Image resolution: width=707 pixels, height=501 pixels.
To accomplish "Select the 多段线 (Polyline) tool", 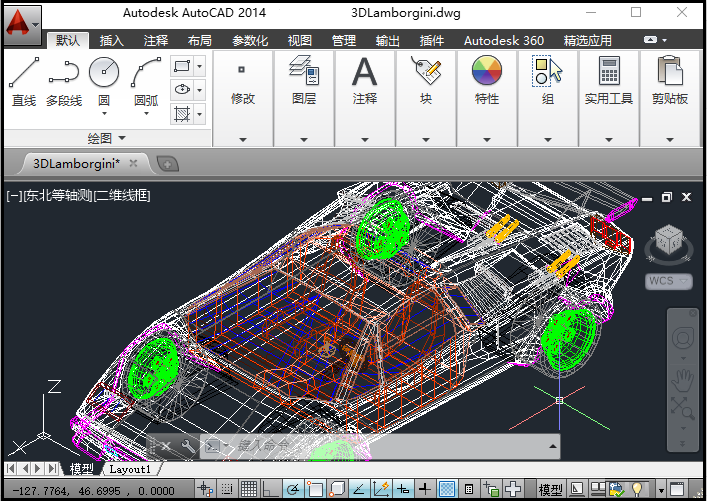I will tap(64, 81).
